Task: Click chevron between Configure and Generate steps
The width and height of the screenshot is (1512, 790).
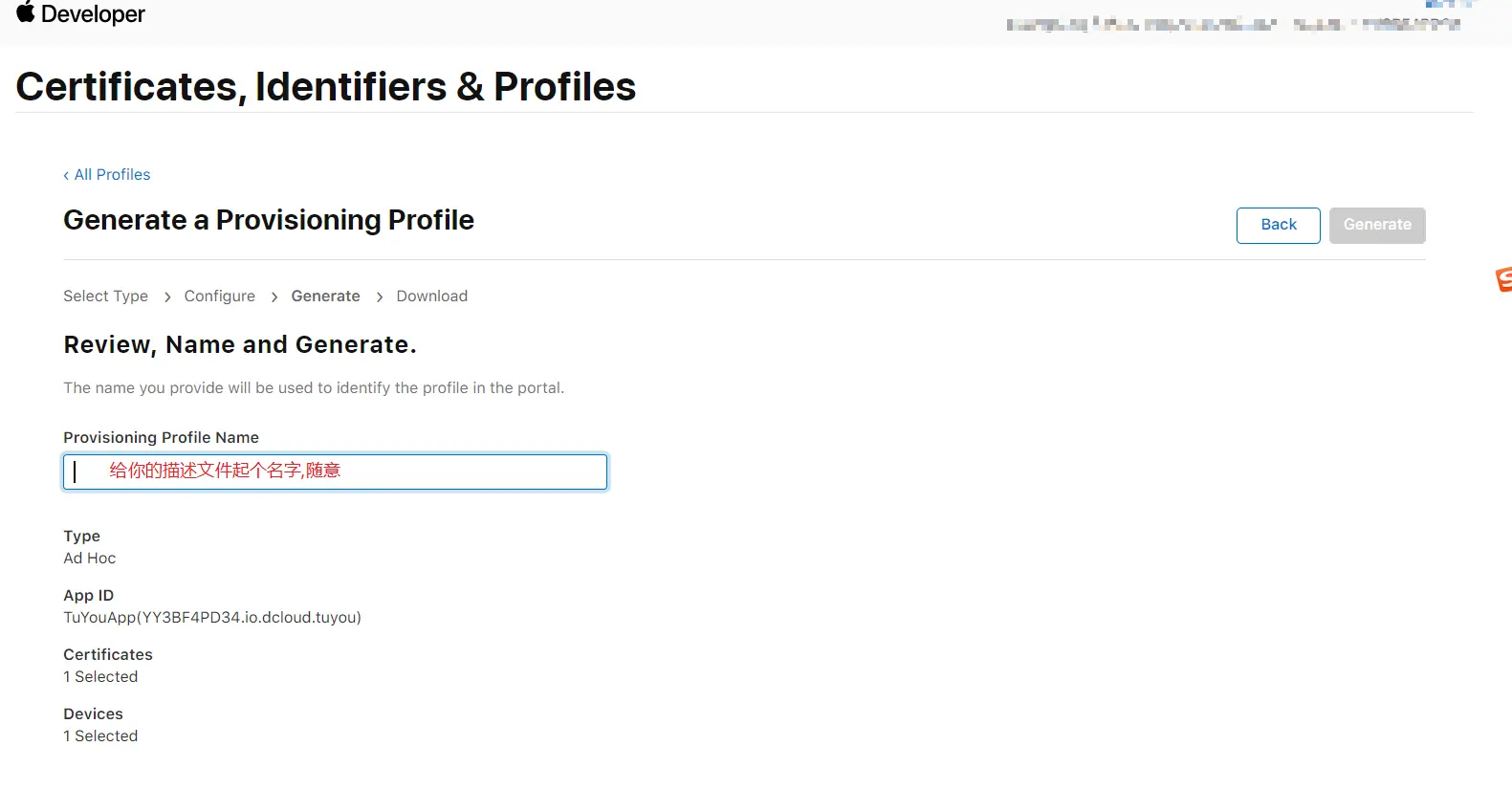Action: 274,297
